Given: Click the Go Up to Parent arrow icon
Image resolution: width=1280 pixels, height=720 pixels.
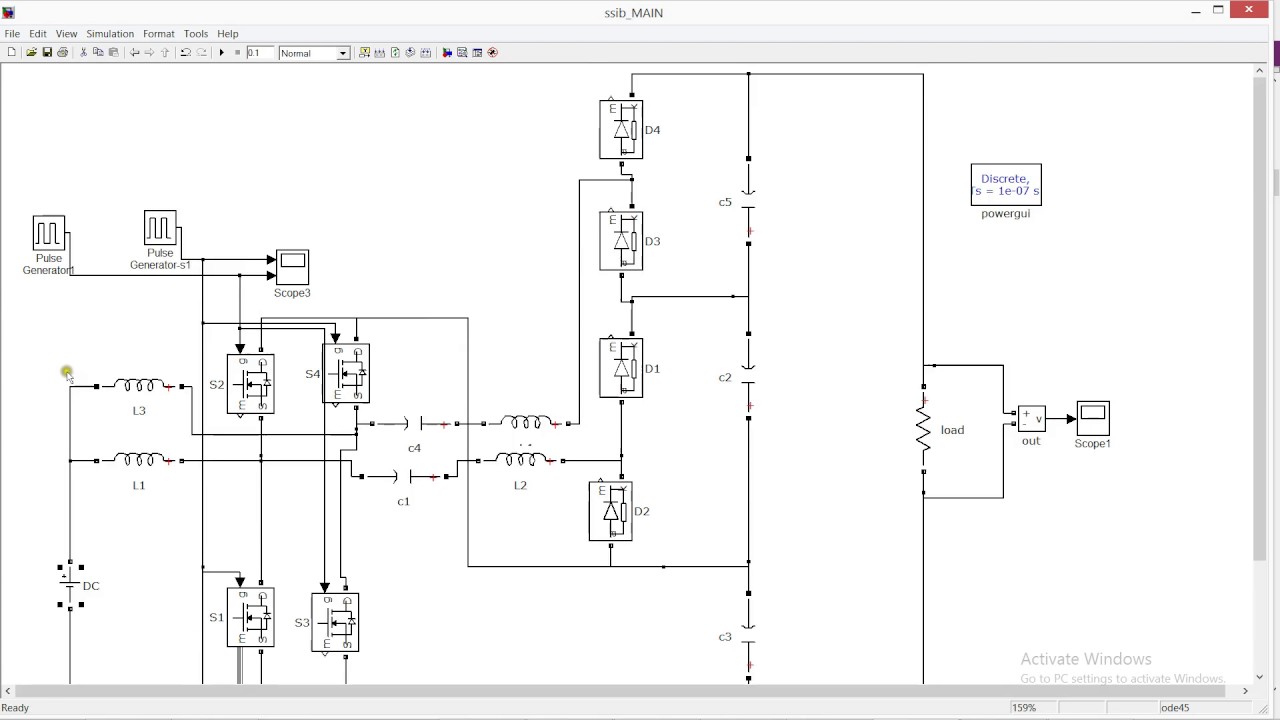Looking at the screenshot, I should 165,52.
